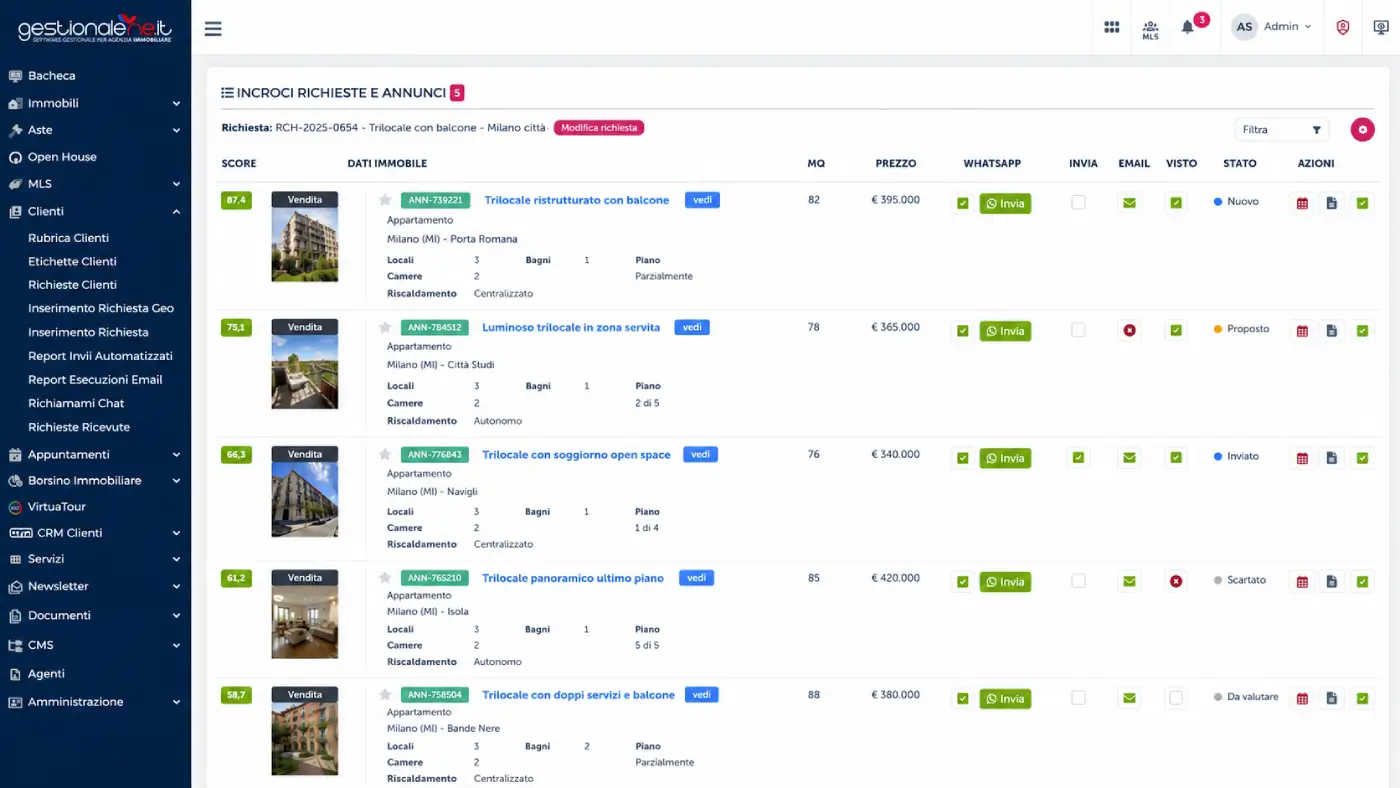Click ANN-758504 listing code badge

pyautogui.click(x=434, y=695)
